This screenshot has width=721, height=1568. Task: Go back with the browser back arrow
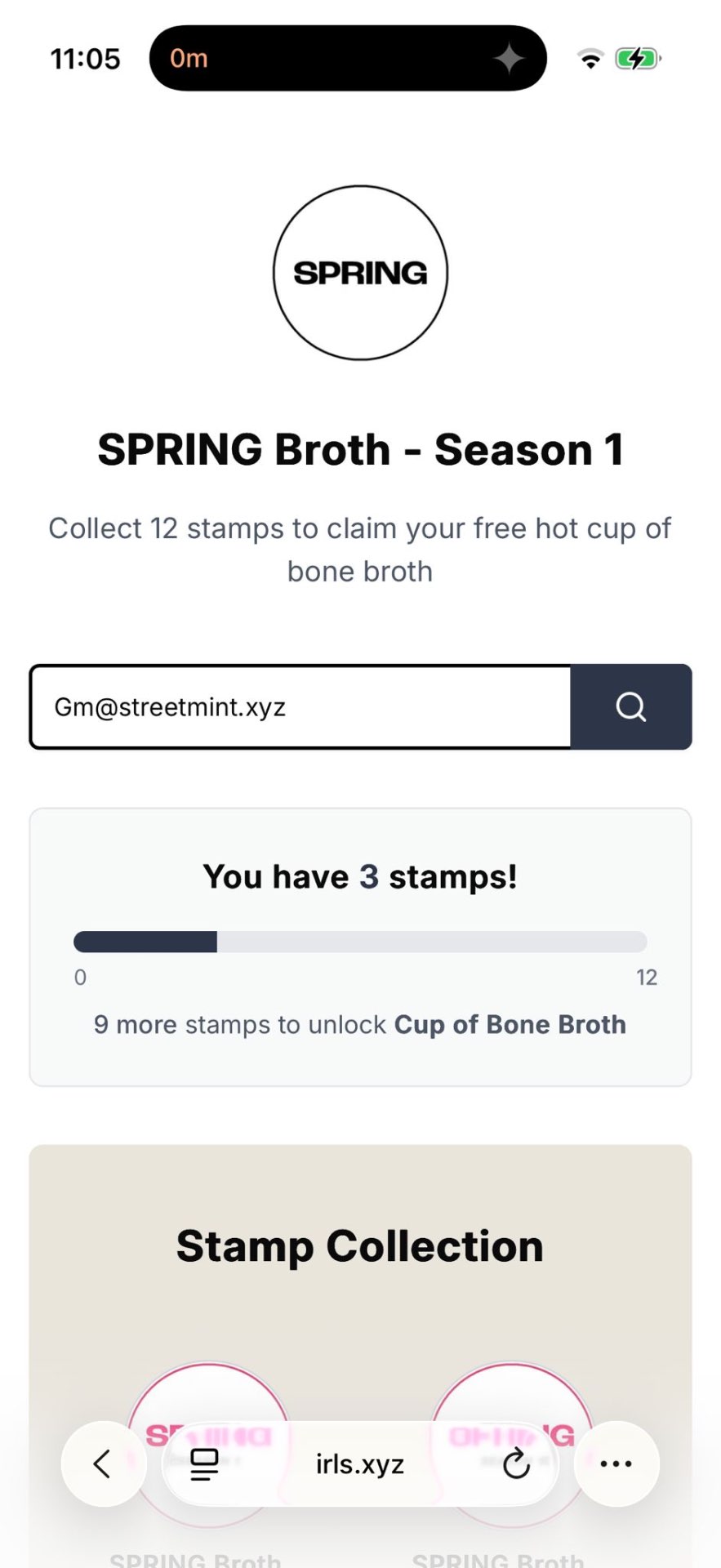coord(103,1463)
